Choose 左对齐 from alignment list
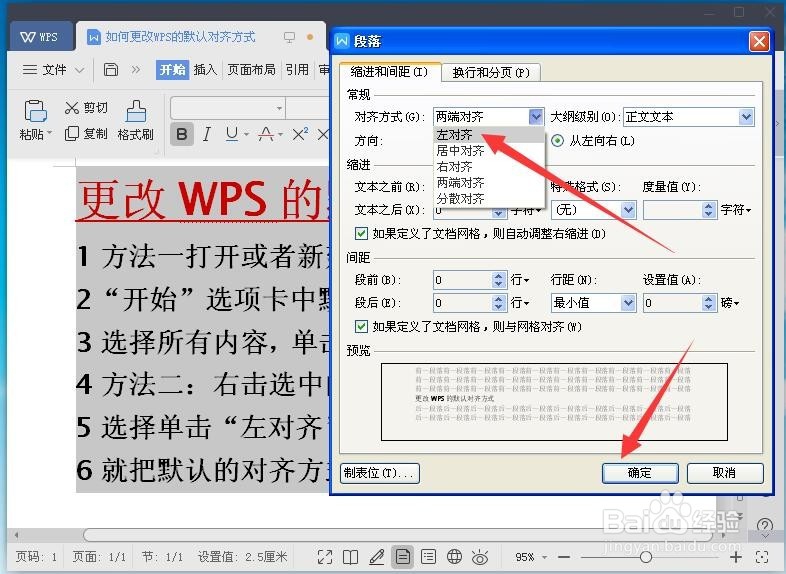Image resolution: width=786 pixels, height=574 pixels. (x=489, y=135)
